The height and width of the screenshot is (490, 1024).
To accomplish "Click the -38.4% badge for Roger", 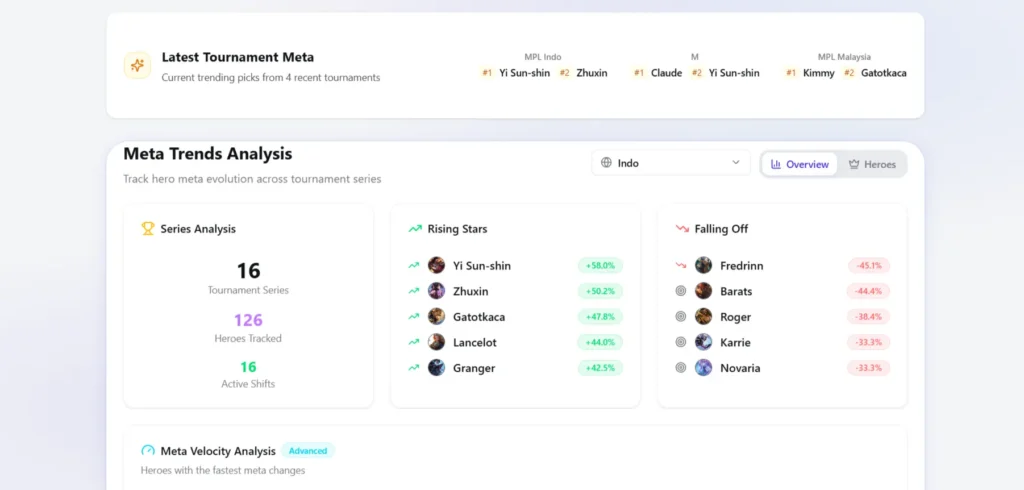I will click(869, 316).
